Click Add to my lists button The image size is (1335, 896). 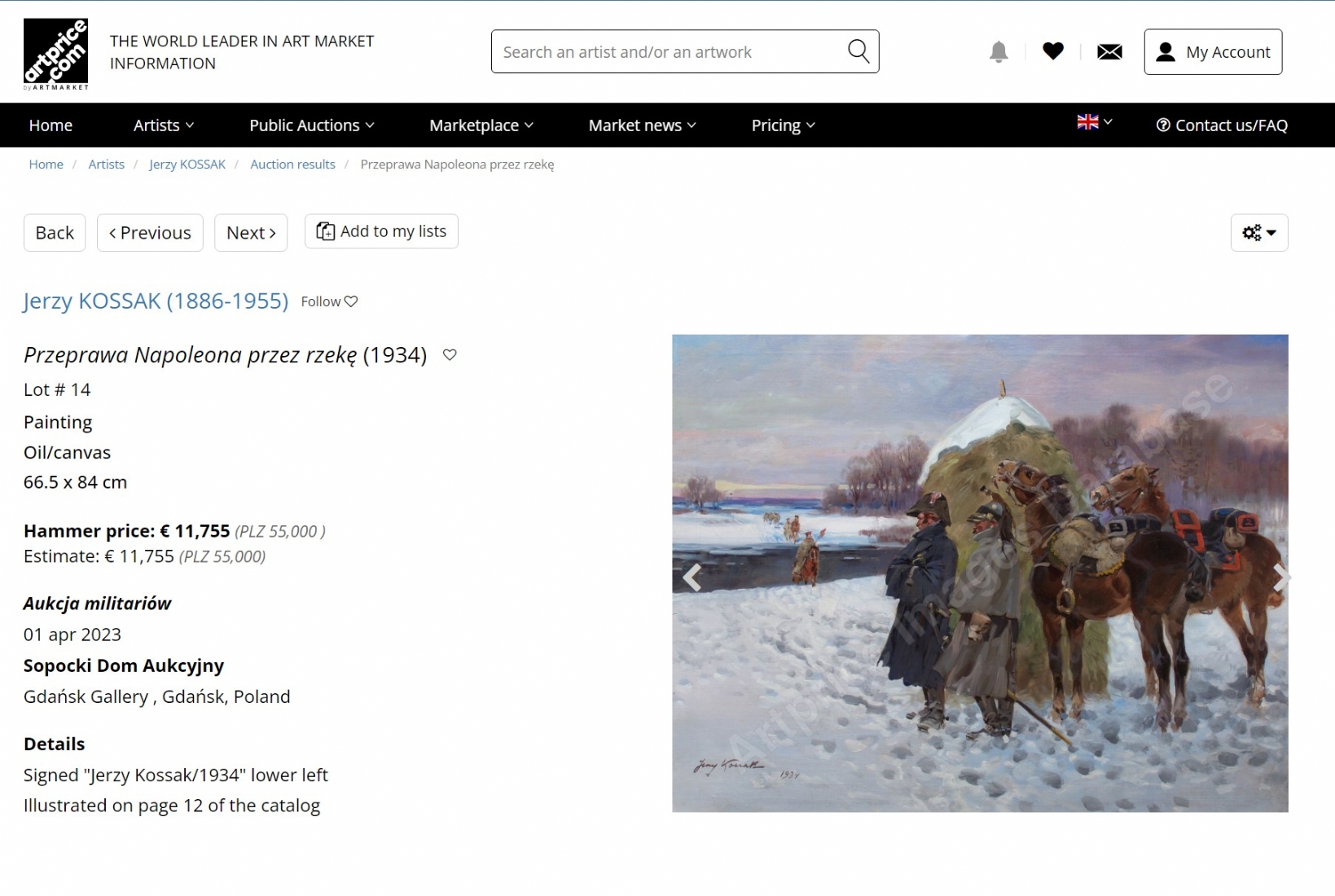coord(381,231)
